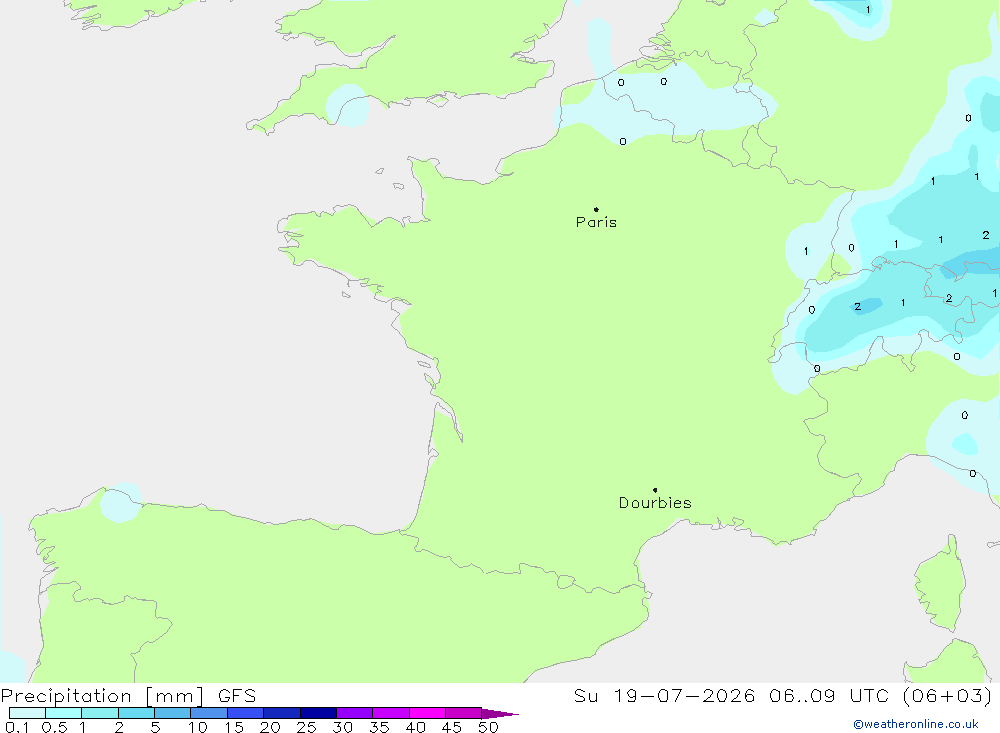The image size is (1000, 733).
Task: Click the '30' legend scale label
Action: click(x=343, y=727)
